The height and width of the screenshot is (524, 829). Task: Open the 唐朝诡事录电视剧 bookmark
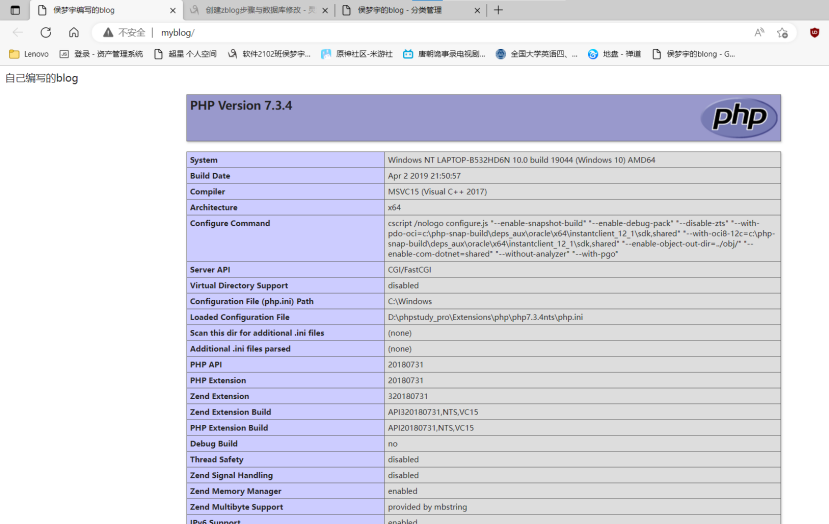click(444, 54)
